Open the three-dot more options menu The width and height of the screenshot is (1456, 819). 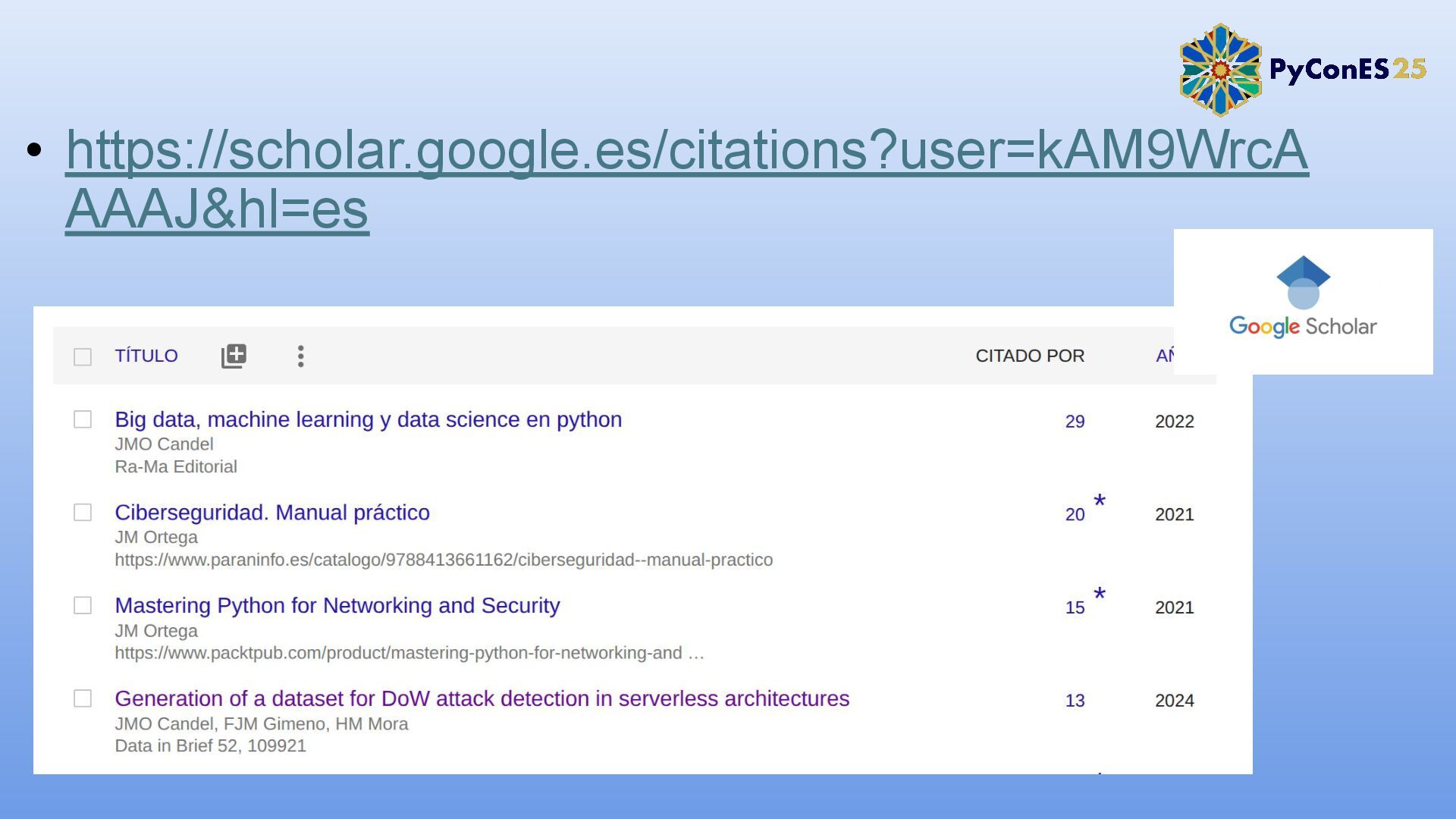click(301, 356)
